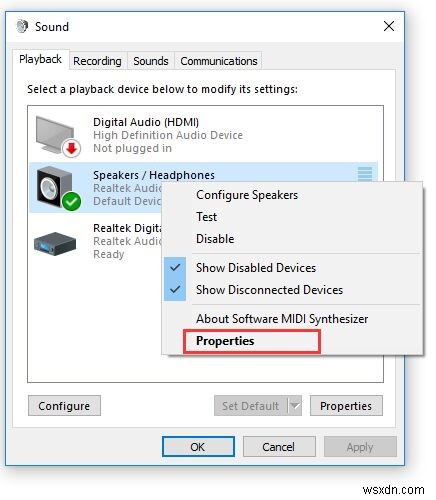Click the Properties button below the list
Viewport: 436px width, 500px height.
tap(346, 406)
